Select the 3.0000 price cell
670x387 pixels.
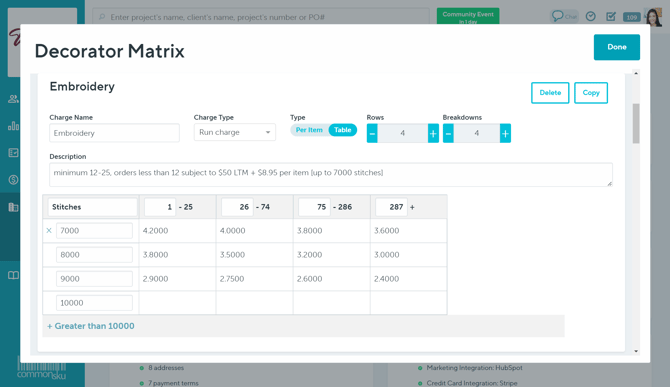(x=408, y=255)
